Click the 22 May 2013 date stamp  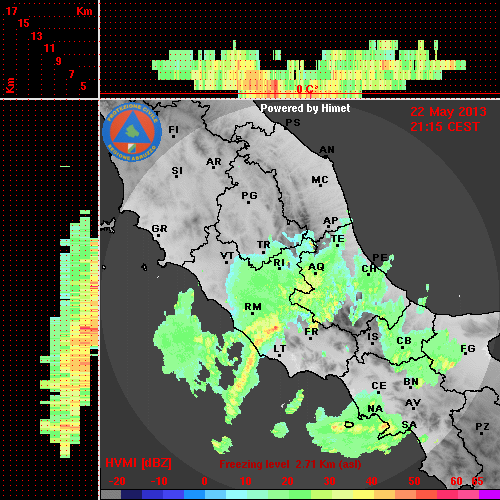point(448,112)
